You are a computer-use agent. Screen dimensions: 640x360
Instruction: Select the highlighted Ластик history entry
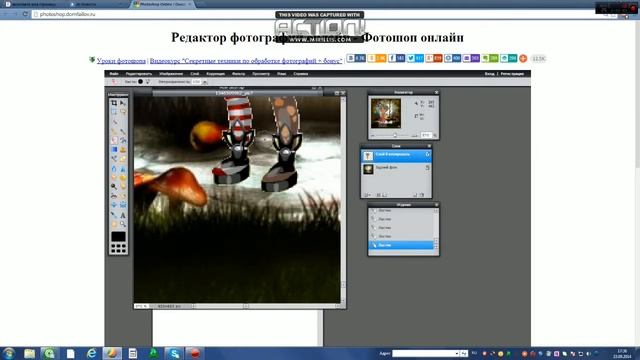click(401, 245)
